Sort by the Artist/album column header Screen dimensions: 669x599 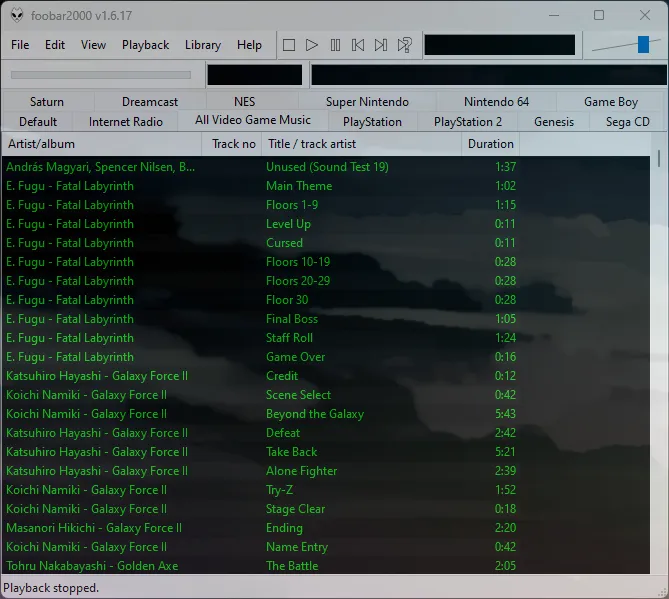pyautogui.click(x=102, y=144)
